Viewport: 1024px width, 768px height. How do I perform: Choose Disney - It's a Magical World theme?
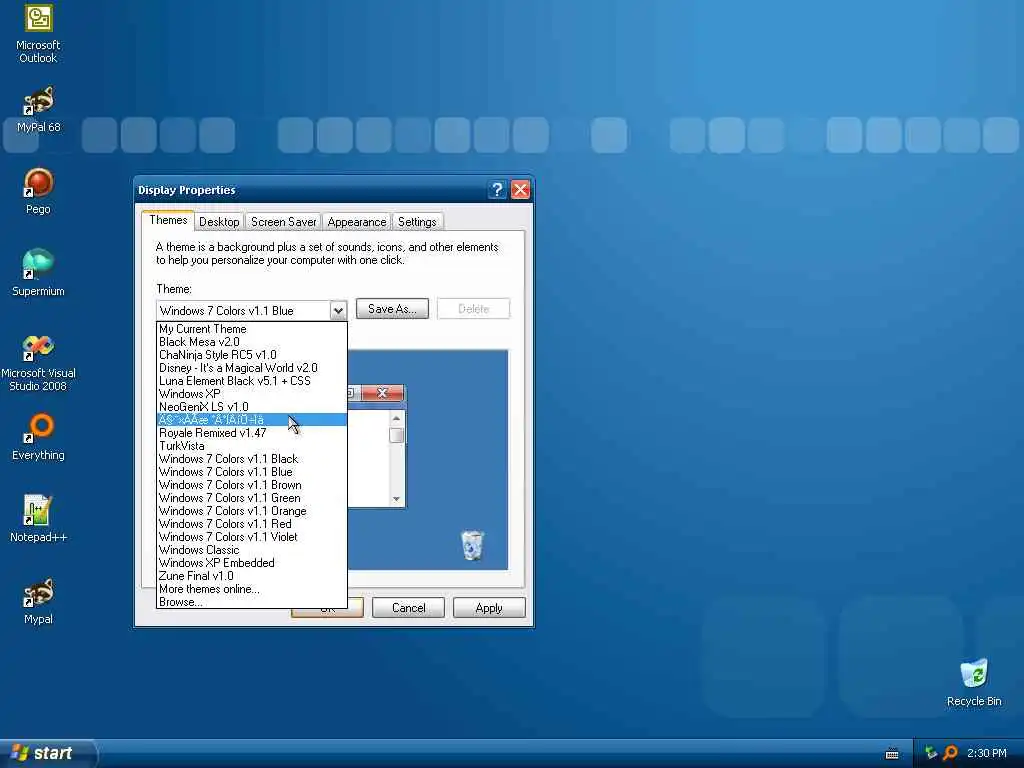(x=251, y=368)
